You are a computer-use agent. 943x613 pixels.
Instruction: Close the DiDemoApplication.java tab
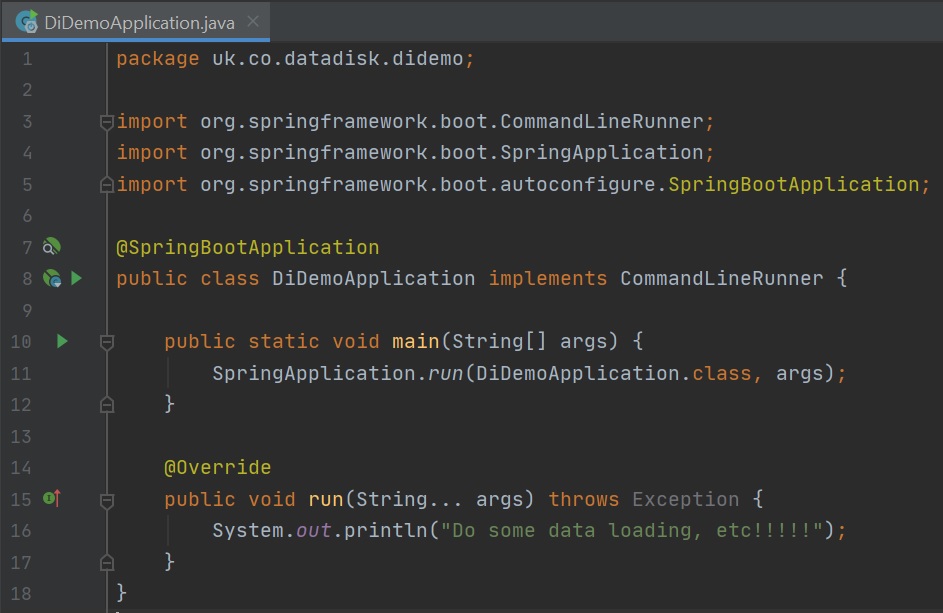[254, 22]
